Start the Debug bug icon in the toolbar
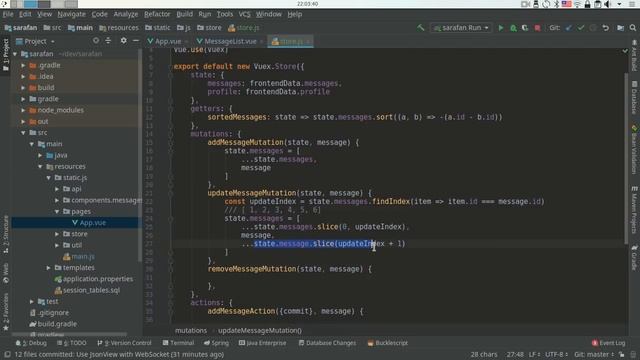 (513, 28)
